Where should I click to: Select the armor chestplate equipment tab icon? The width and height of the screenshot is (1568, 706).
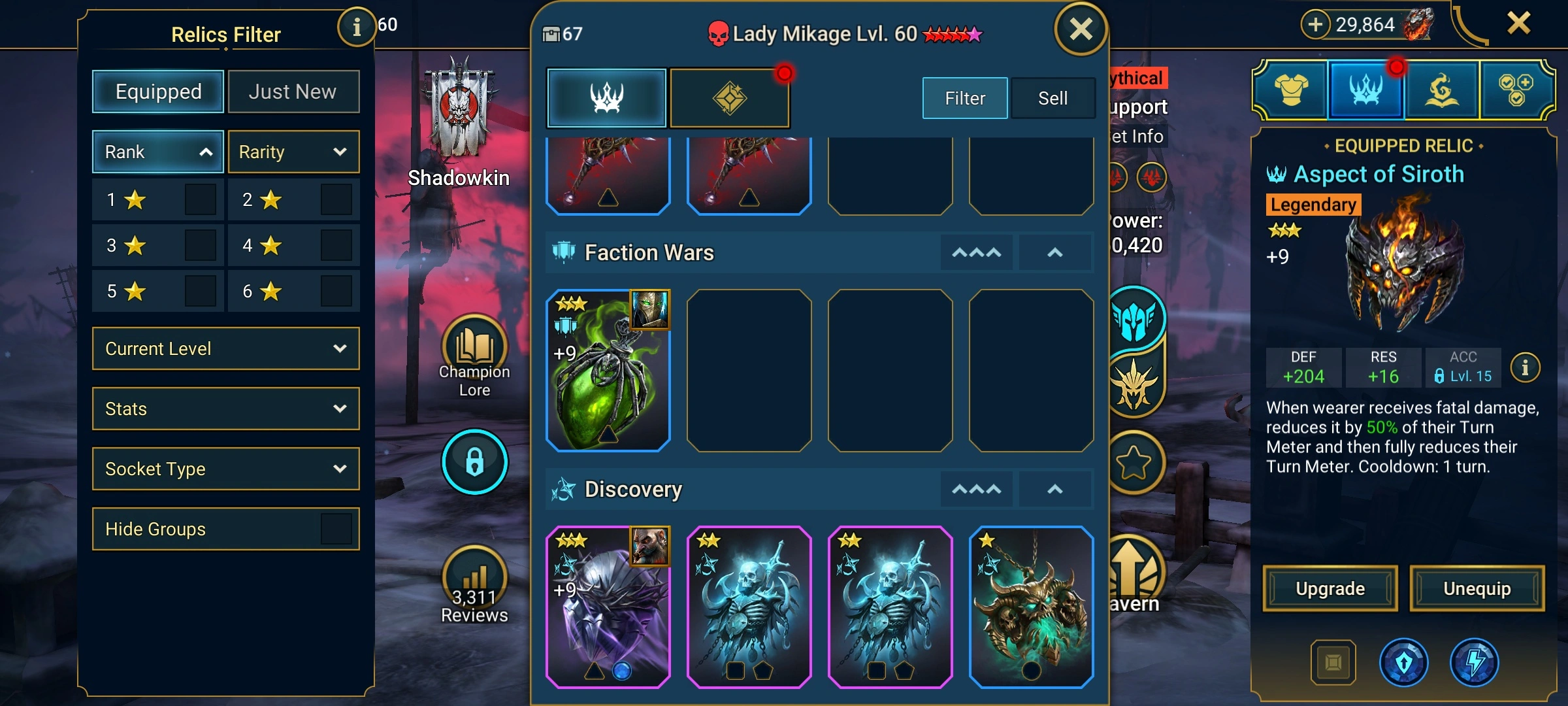coord(1291,90)
